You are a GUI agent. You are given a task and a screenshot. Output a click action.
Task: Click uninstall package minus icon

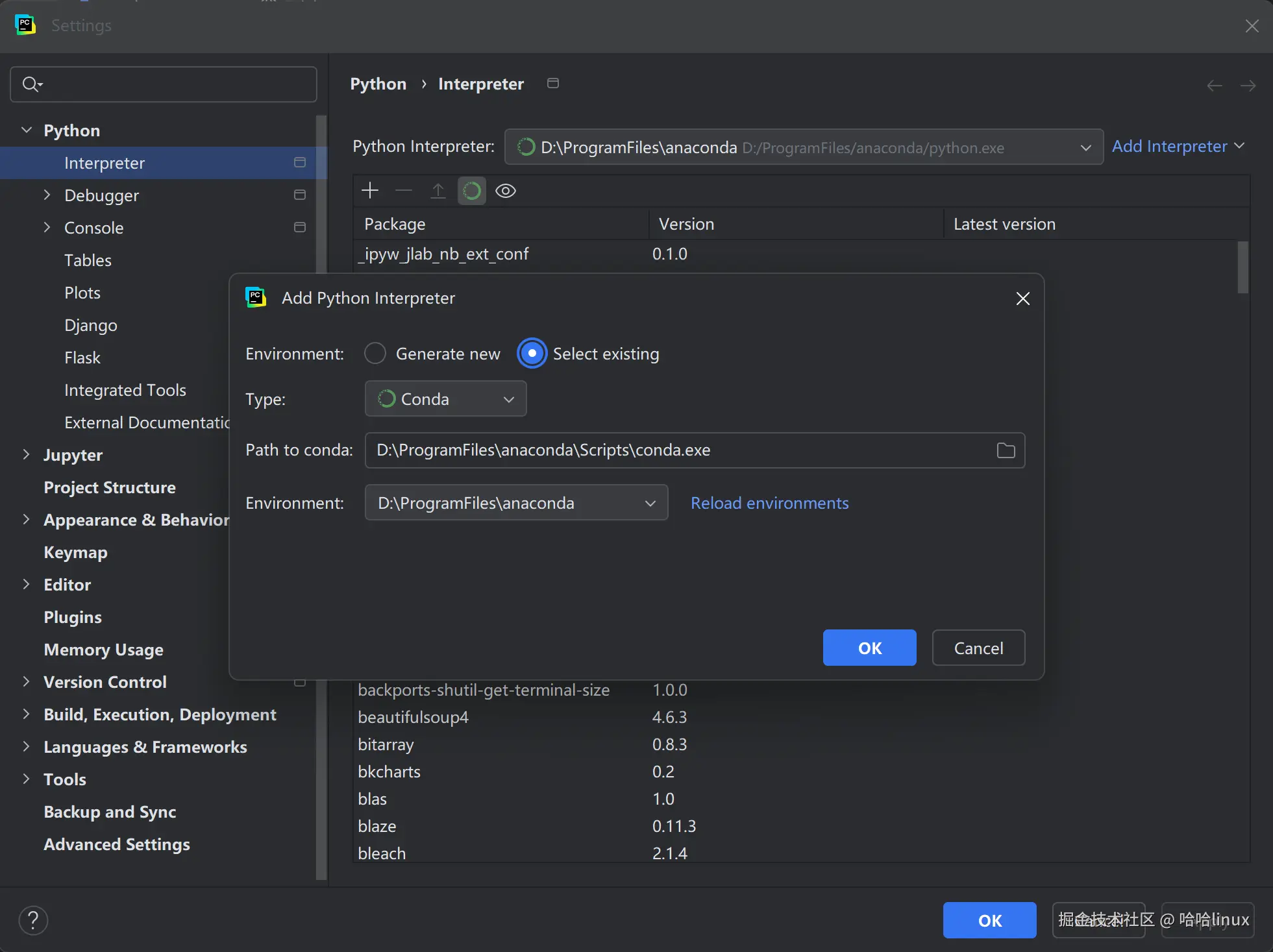[404, 191]
